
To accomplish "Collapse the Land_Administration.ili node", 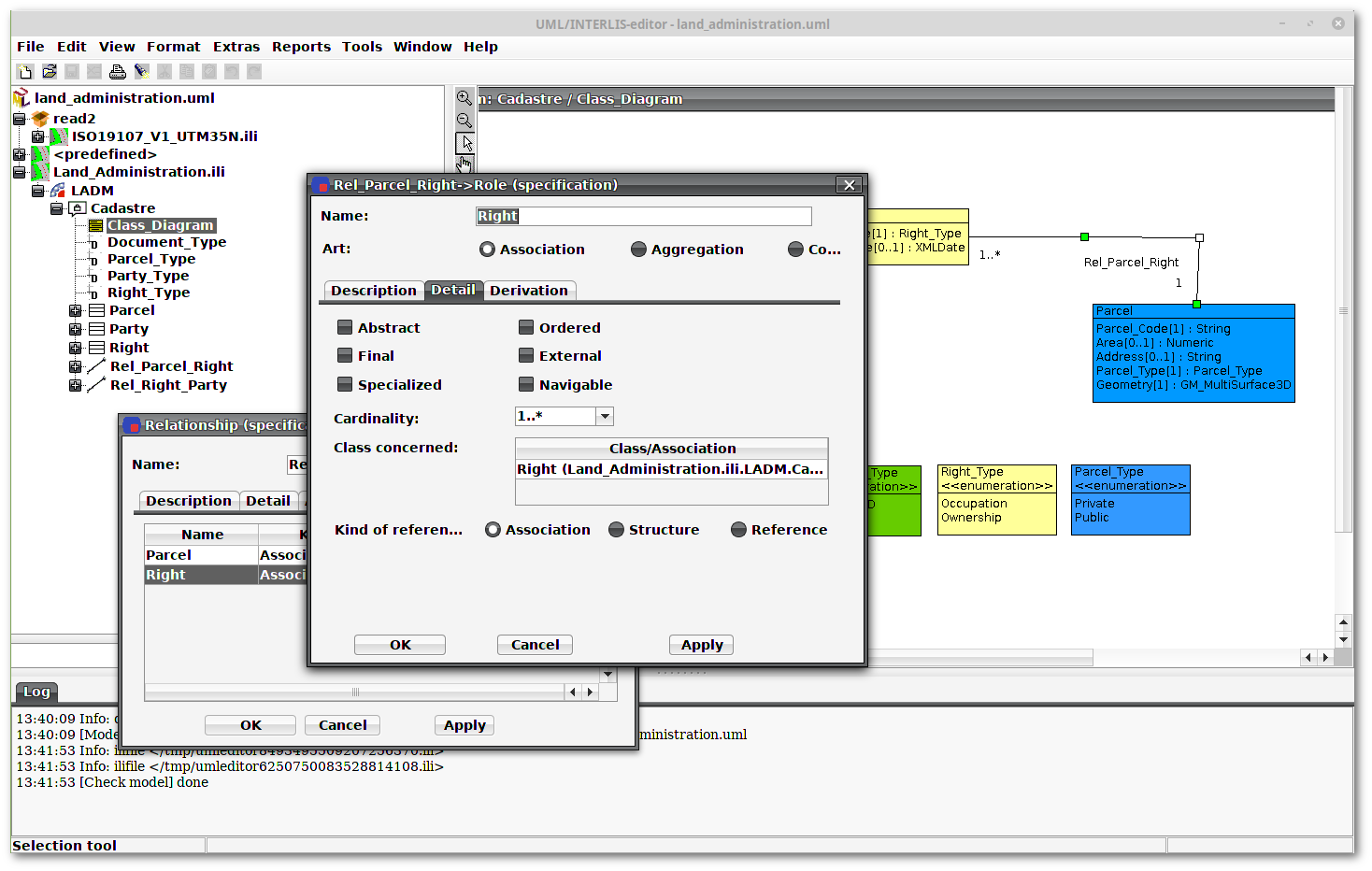I will pyautogui.click(x=19, y=172).
